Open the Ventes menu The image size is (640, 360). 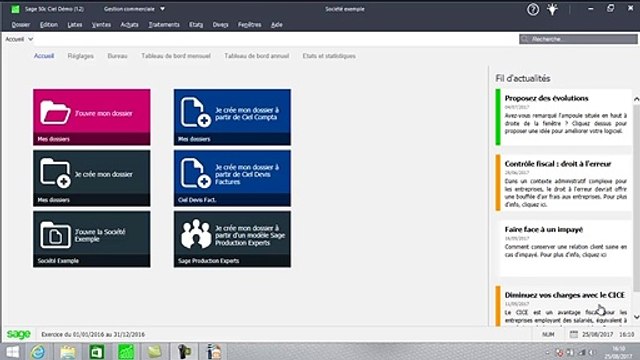(x=101, y=24)
